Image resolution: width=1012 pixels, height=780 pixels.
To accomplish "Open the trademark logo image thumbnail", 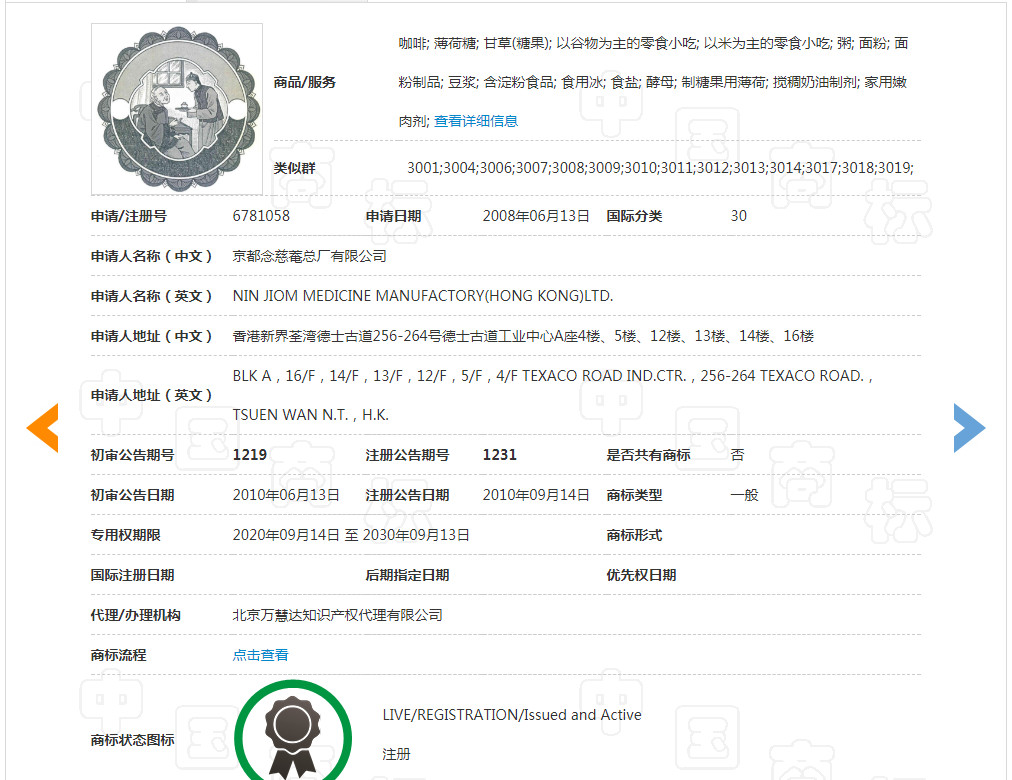I will coord(177,109).
